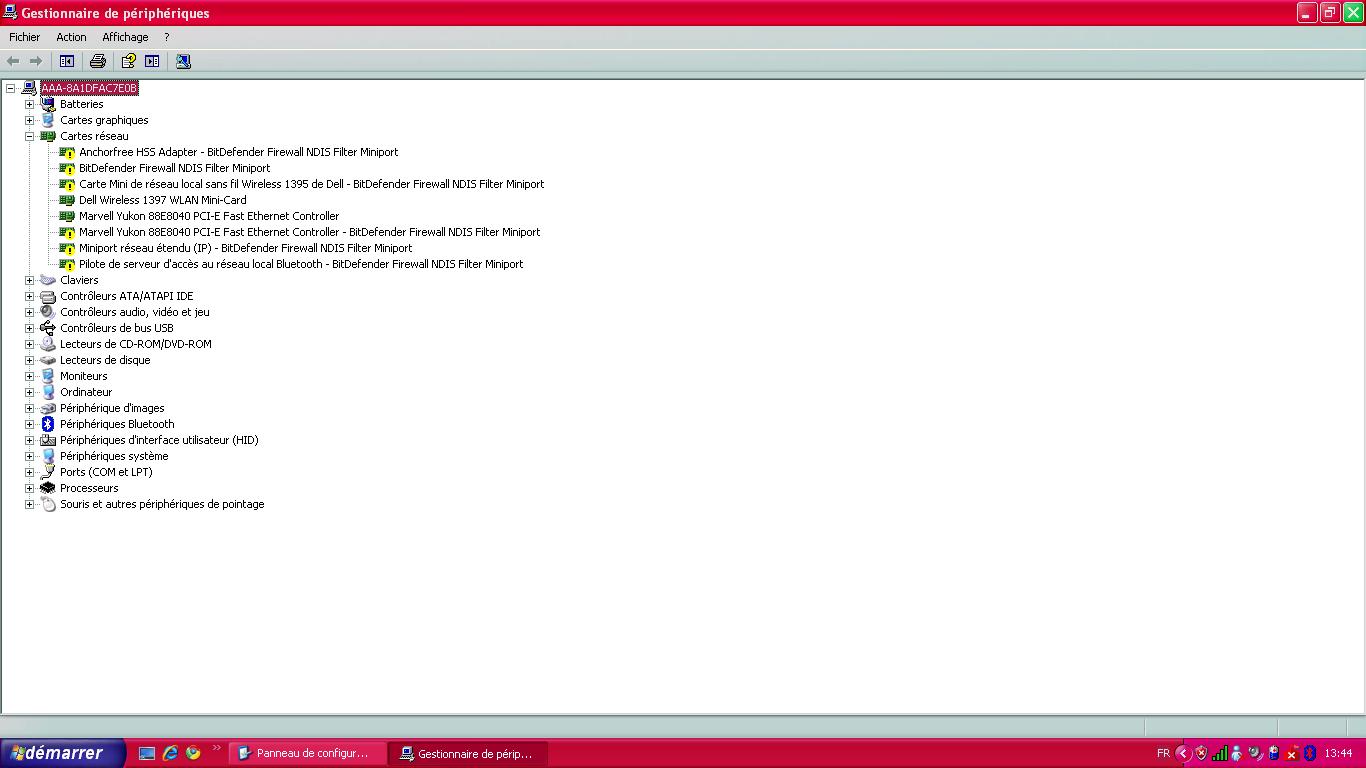Click the Bluetooth tray icon

coord(1310,753)
